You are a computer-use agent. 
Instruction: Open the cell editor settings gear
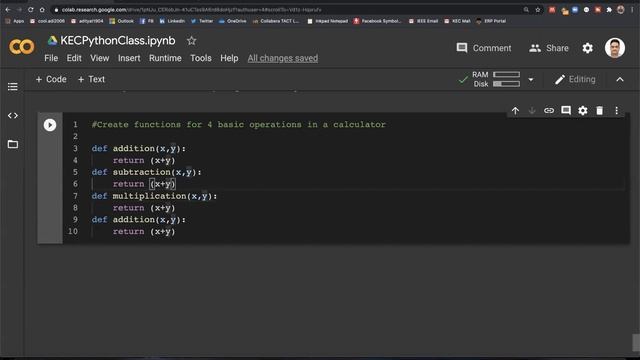tap(583, 111)
